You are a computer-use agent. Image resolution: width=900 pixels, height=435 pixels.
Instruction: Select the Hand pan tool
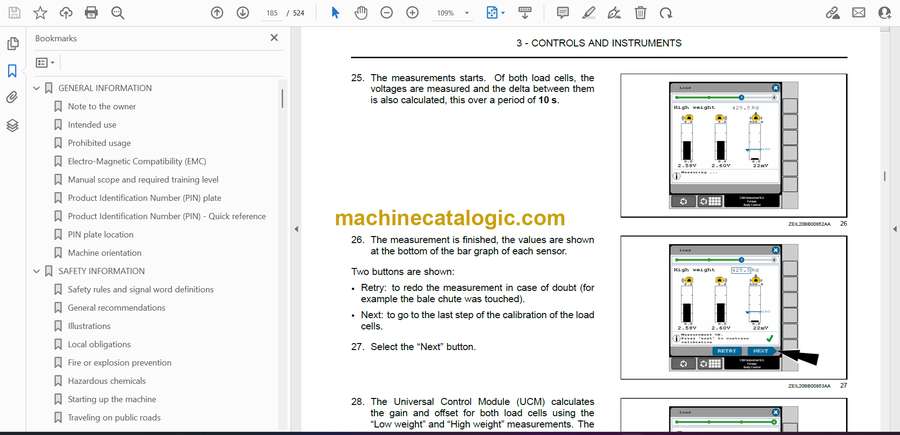click(x=360, y=13)
